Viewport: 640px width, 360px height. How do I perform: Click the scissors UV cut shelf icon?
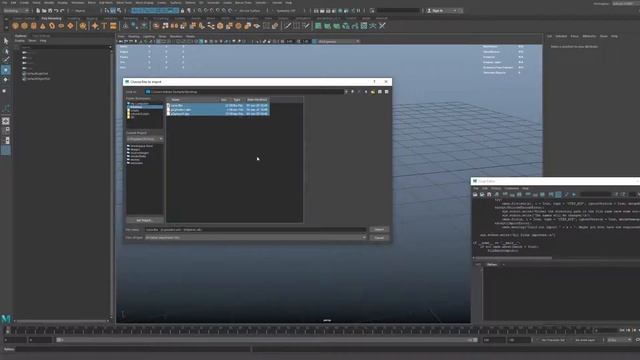382,26
